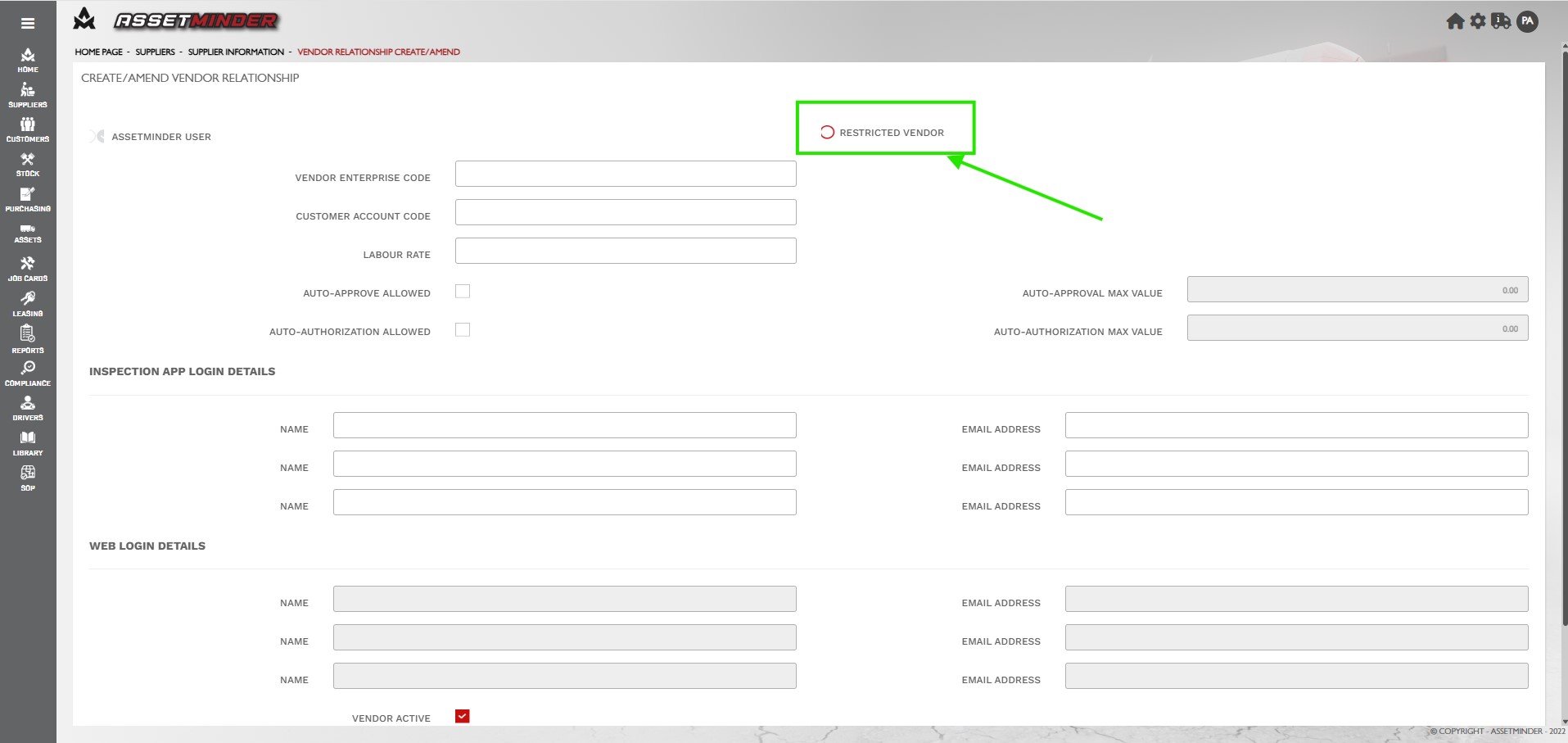Open the hamburger menu in the sidebar

point(28,24)
